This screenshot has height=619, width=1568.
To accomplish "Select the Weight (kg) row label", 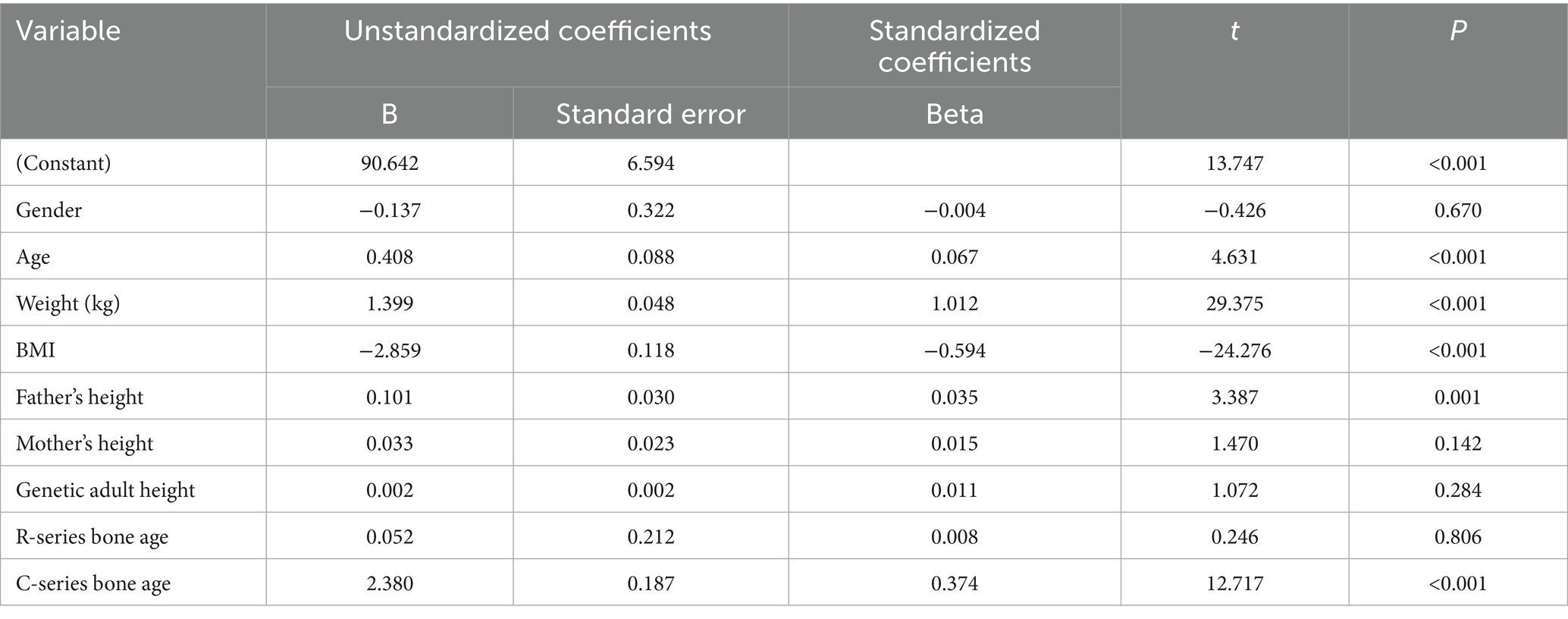I will 68,303.
